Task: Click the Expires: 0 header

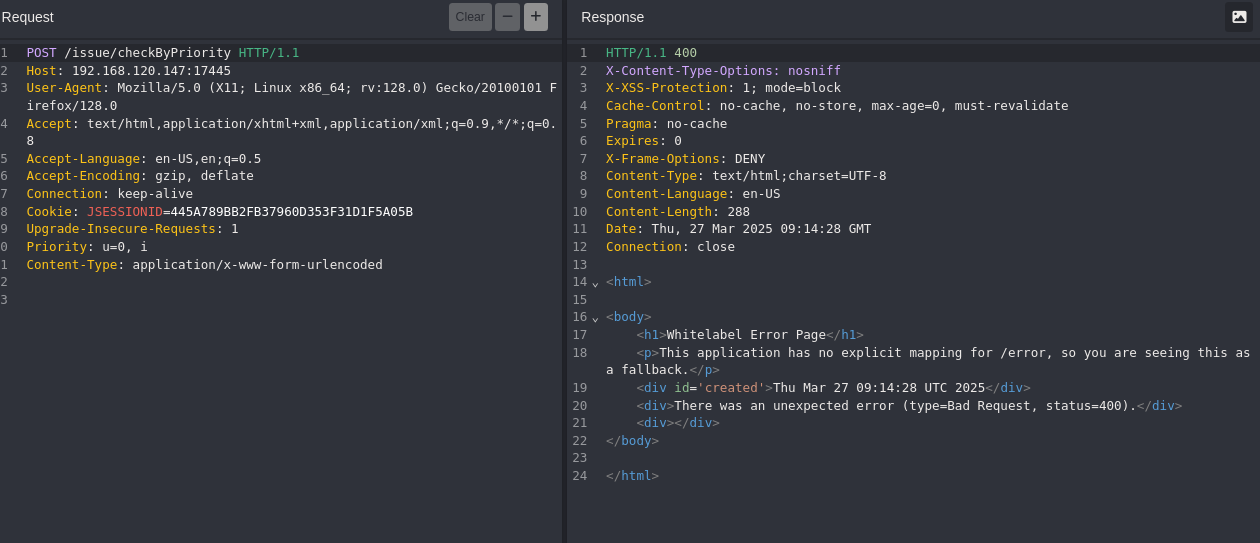Action: click(x=644, y=141)
